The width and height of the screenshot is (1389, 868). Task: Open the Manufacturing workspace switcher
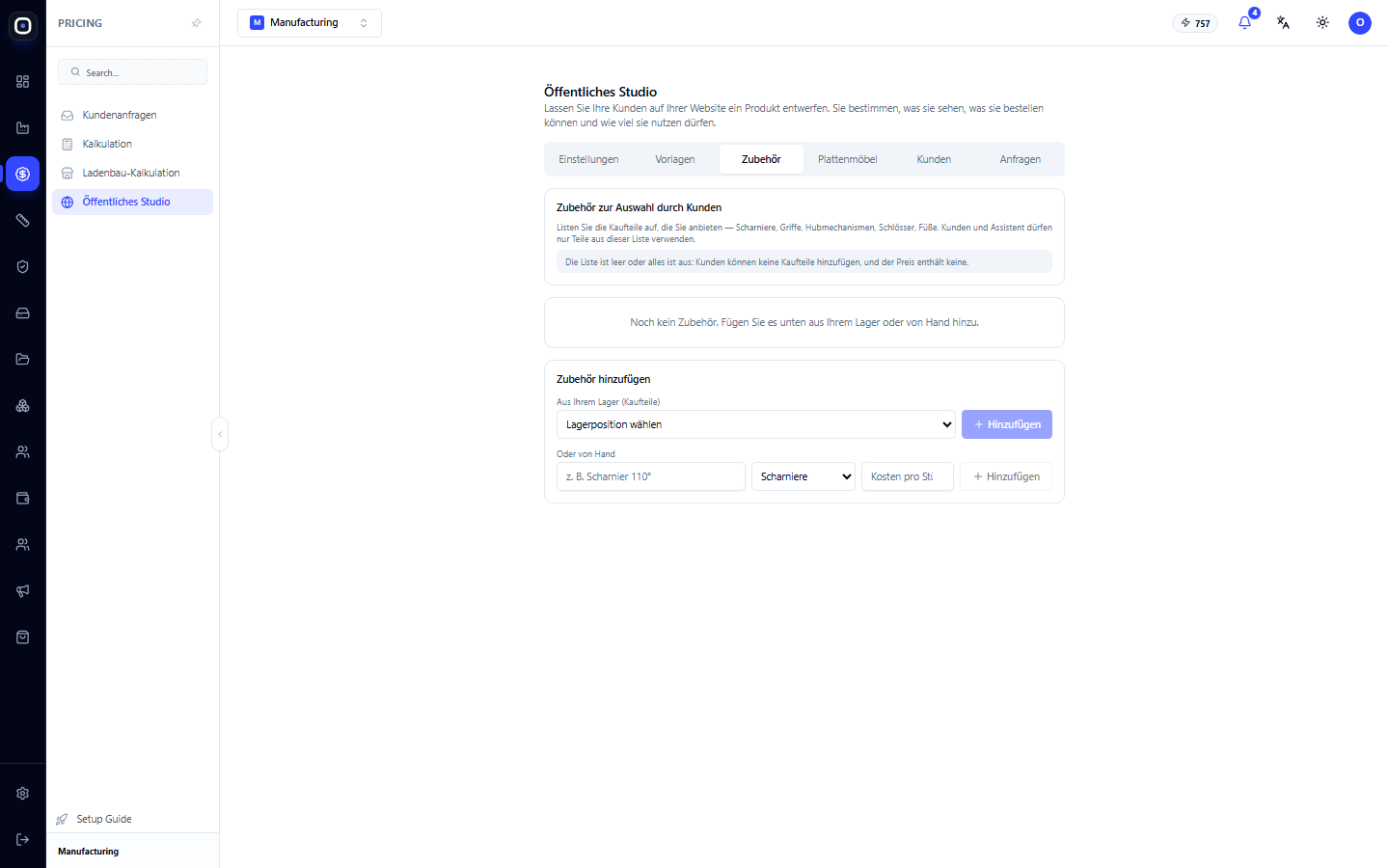coord(310,23)
